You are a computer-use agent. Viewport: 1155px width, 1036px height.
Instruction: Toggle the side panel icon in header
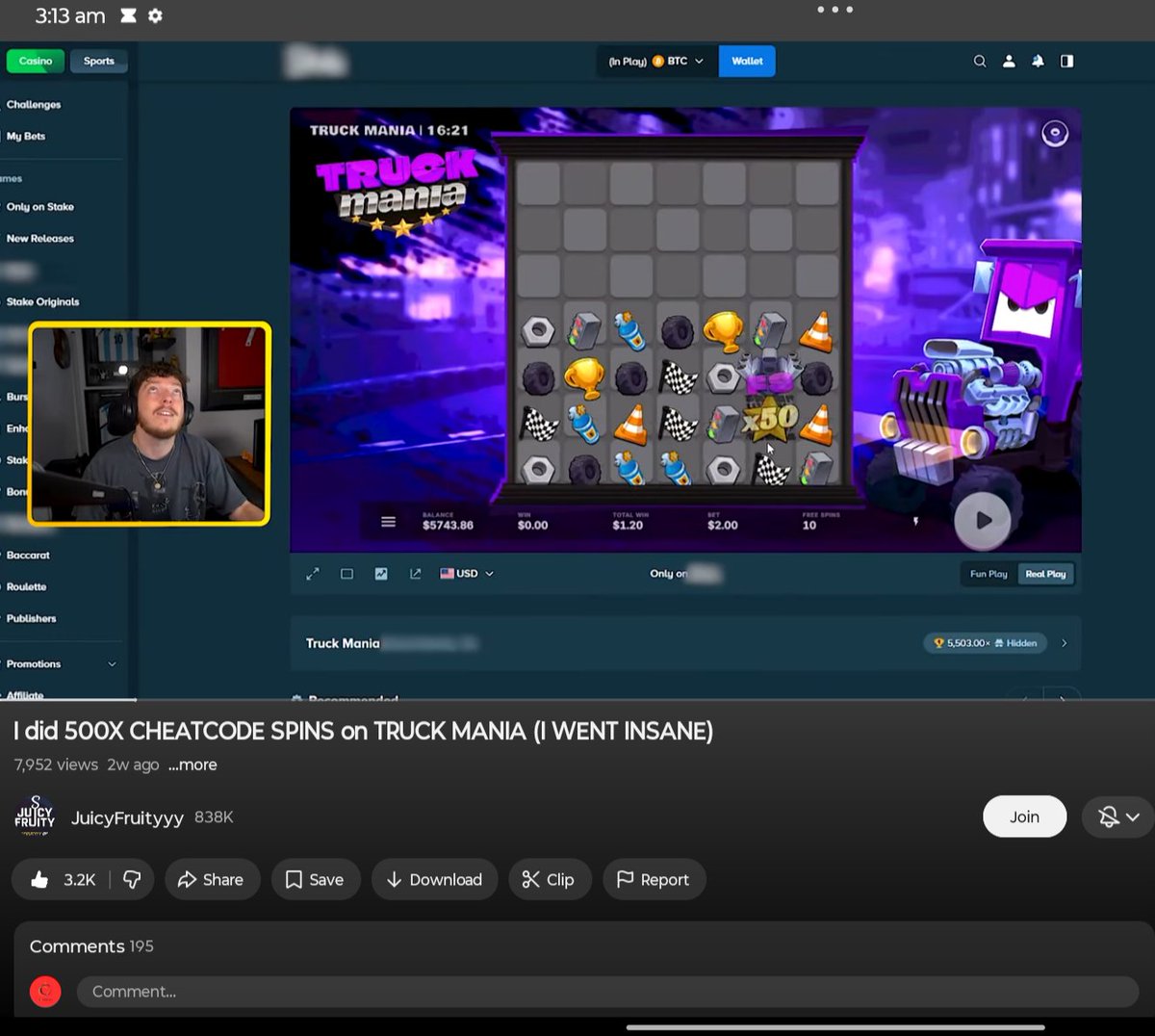[x=1066, y=61]
